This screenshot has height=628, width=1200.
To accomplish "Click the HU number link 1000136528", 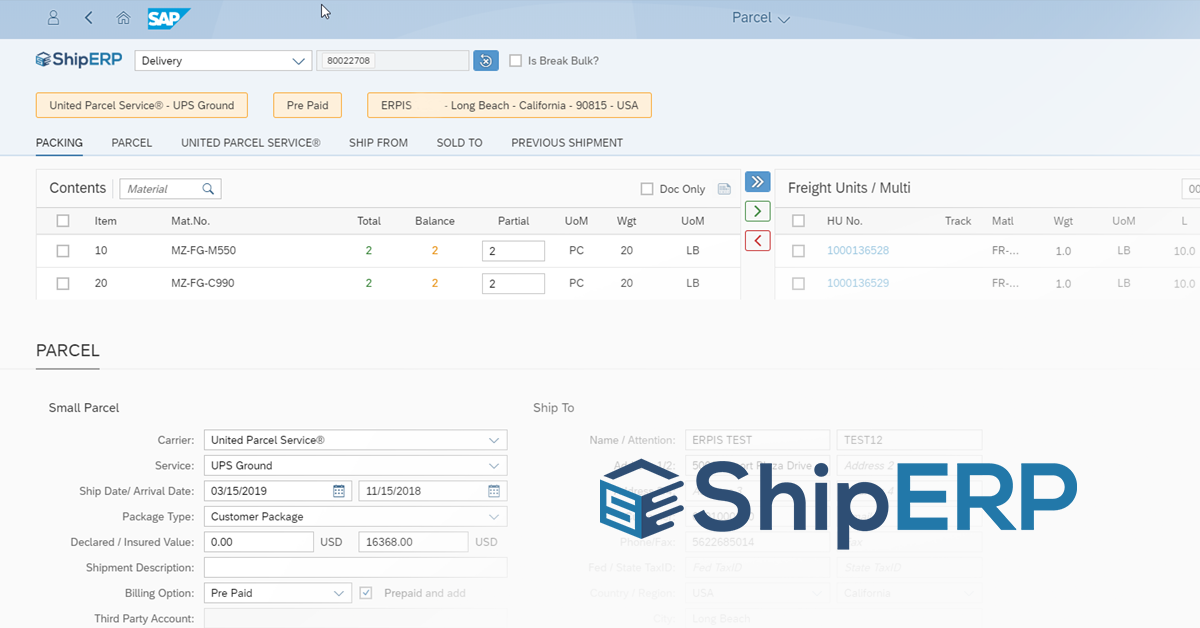I will click(857, 250).
